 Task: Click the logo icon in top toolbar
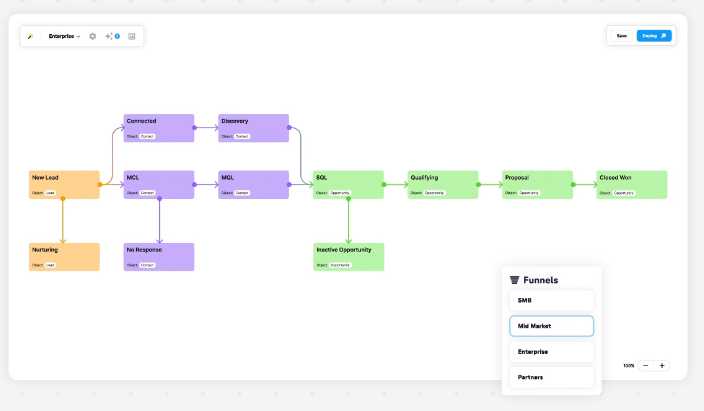tap(31, 36)
